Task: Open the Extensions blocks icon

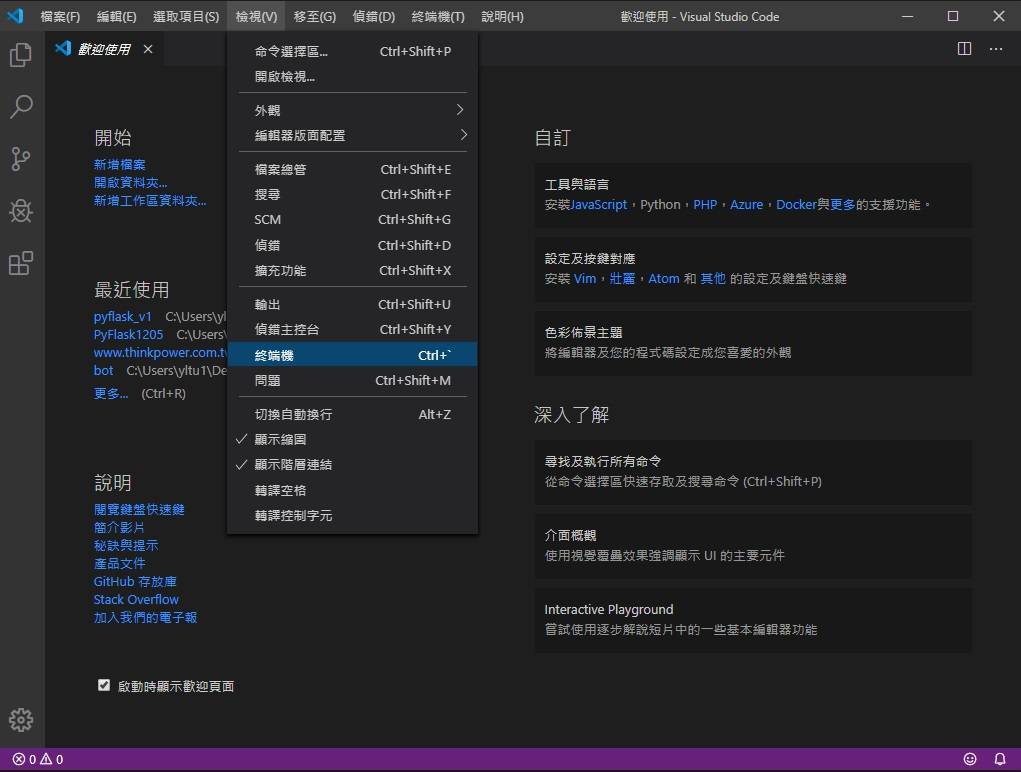Action: [x=21, y=263]
